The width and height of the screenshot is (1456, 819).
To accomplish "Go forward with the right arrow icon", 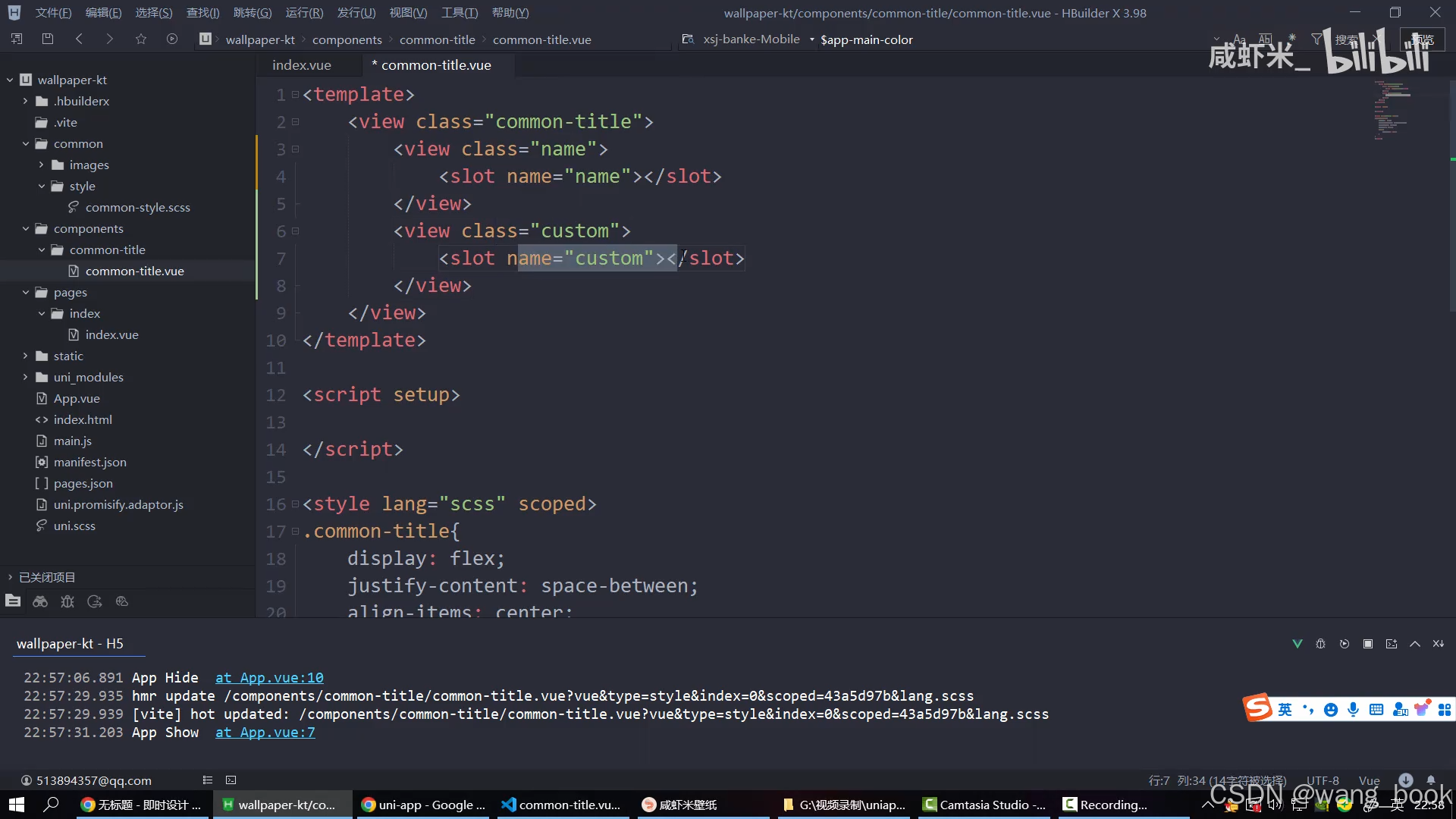I will tap(110, 39).
